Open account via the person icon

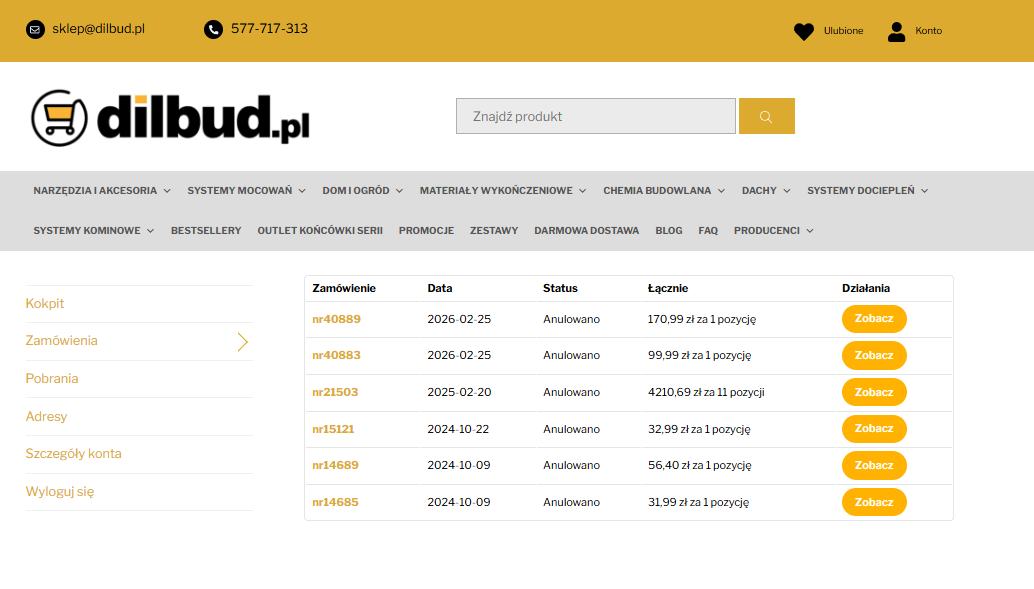pyautogui.click(x=897, y=31)
